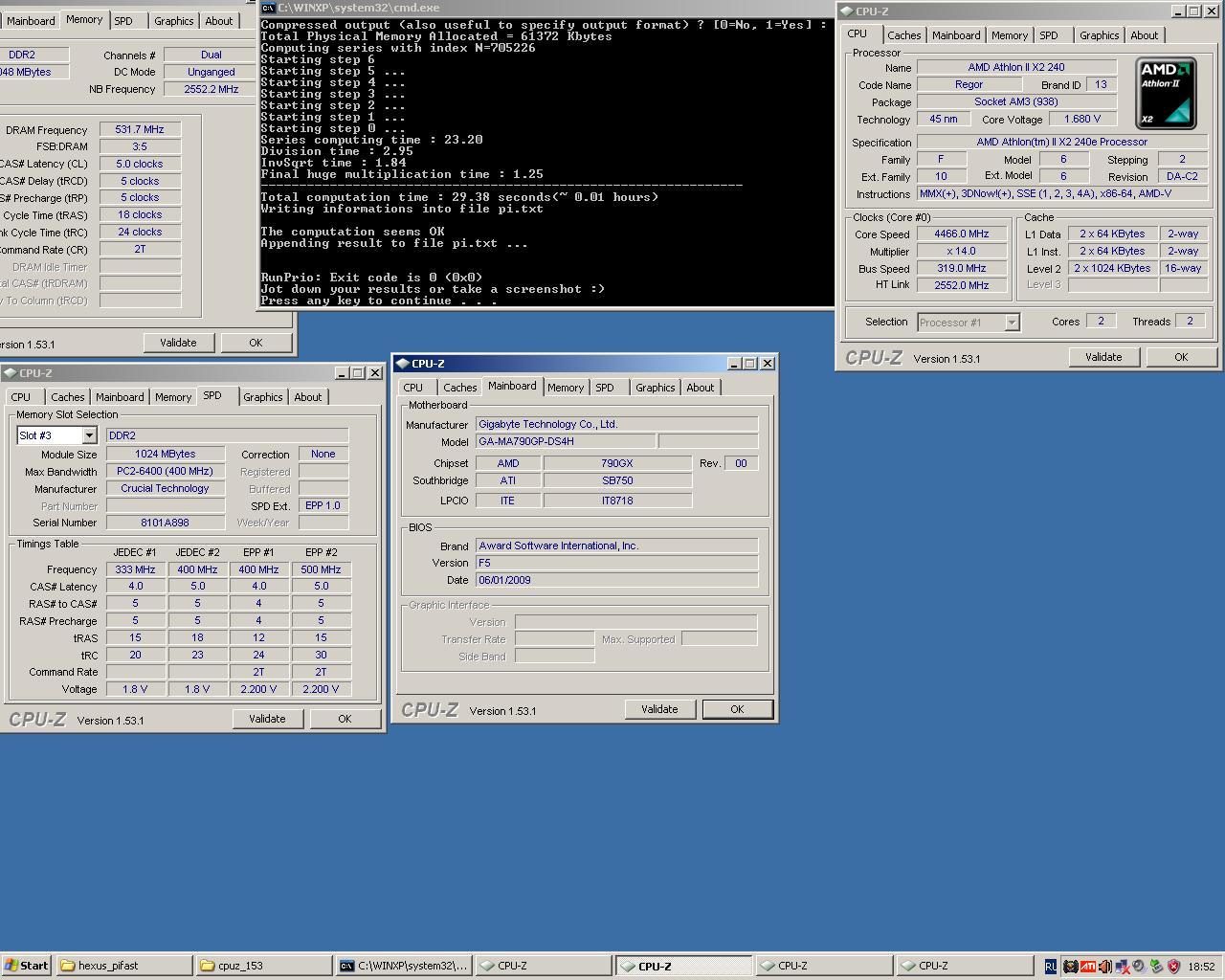Screen dimensions: 1225x980
Task: Click Validate in top-left Memory window
Action: point(178,343)
